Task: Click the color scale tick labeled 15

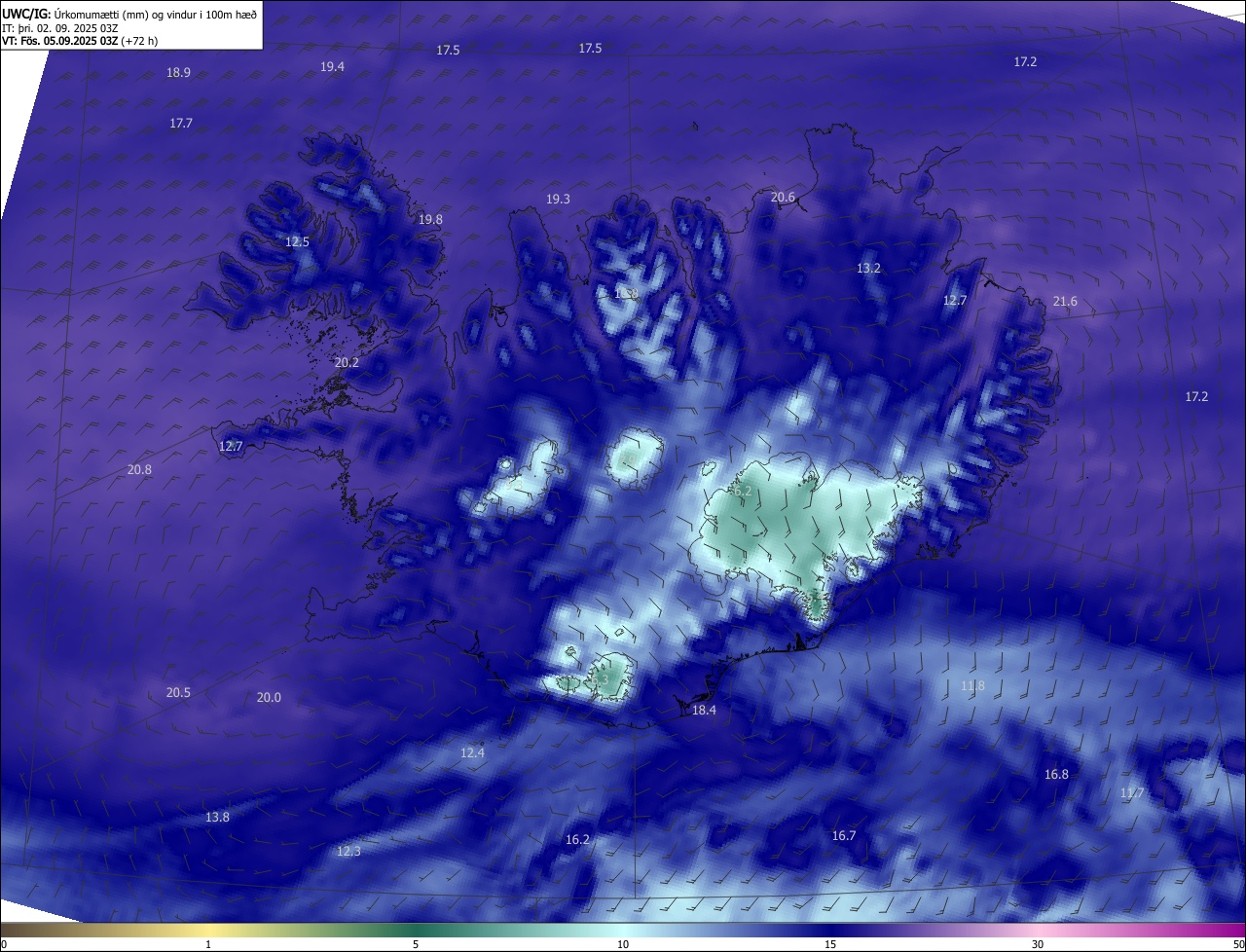Action: click(x=830, y=944)
